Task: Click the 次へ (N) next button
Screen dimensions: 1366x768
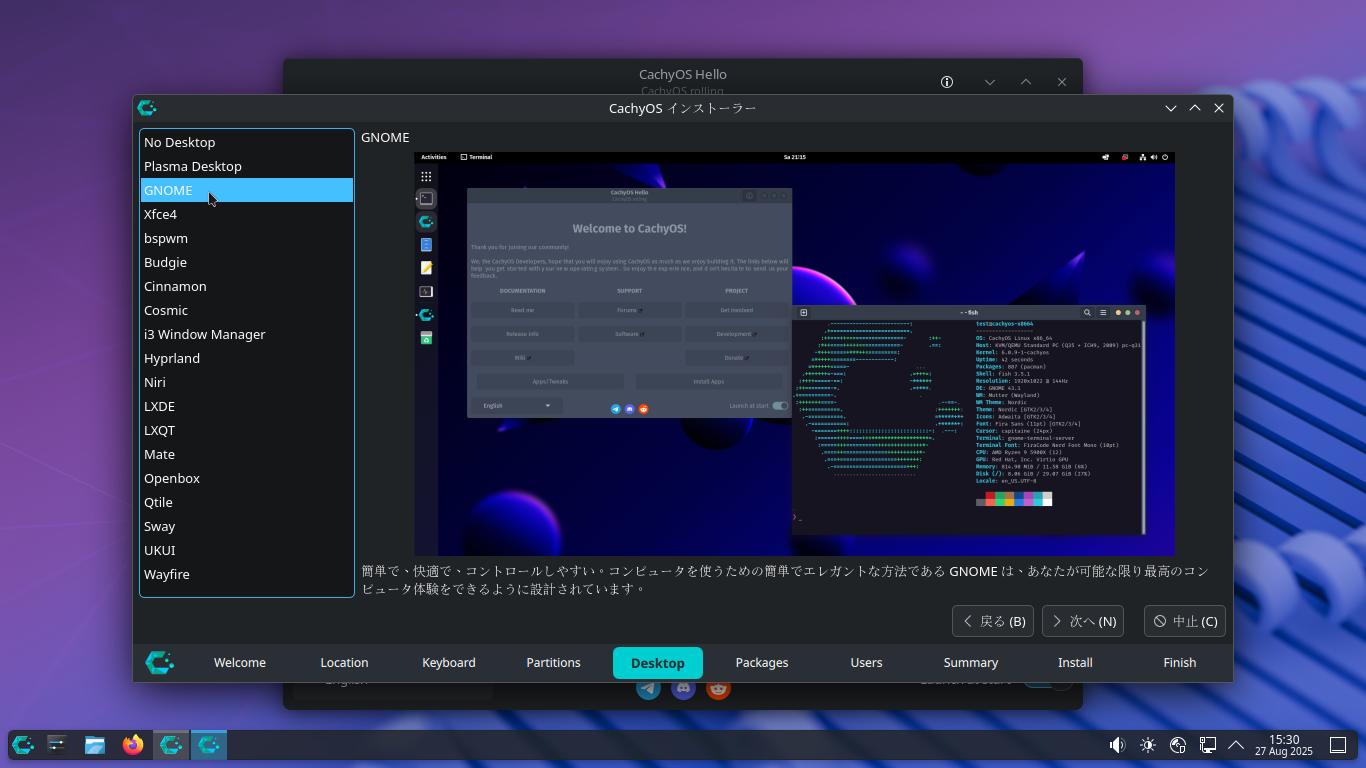Action: [1082, 621]
